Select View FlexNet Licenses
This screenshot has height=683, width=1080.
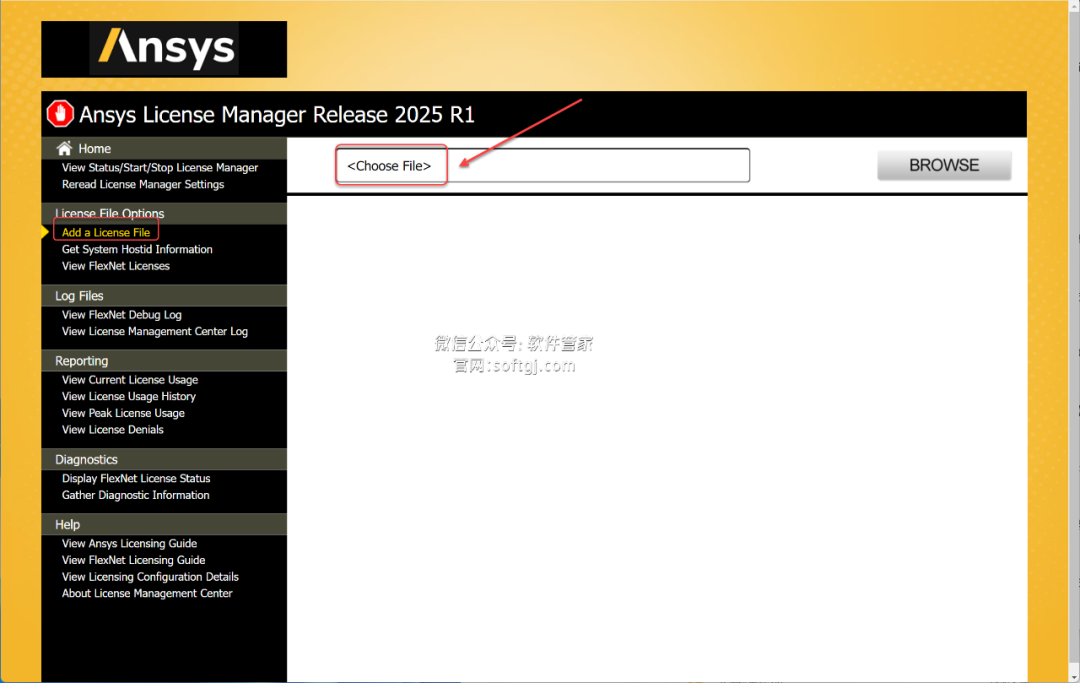(x=116, y=266)
